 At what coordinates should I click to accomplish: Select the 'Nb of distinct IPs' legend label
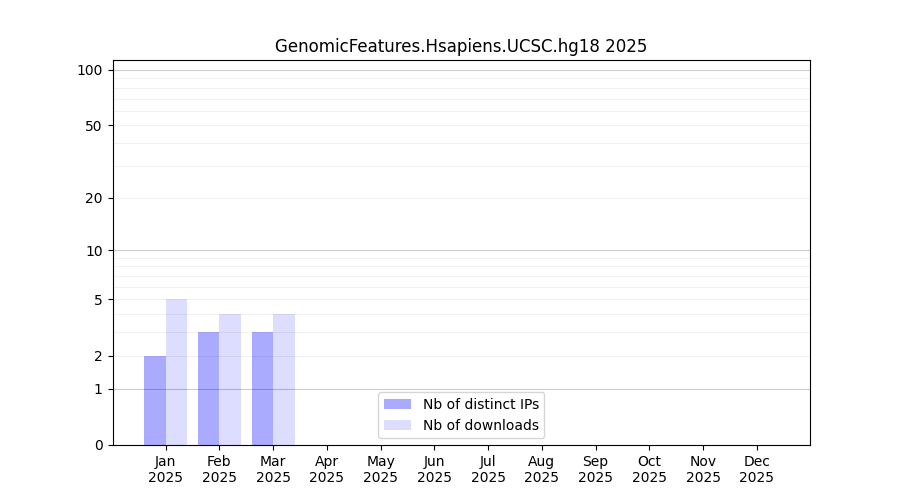pyautogui.click(x=480, y=404)
